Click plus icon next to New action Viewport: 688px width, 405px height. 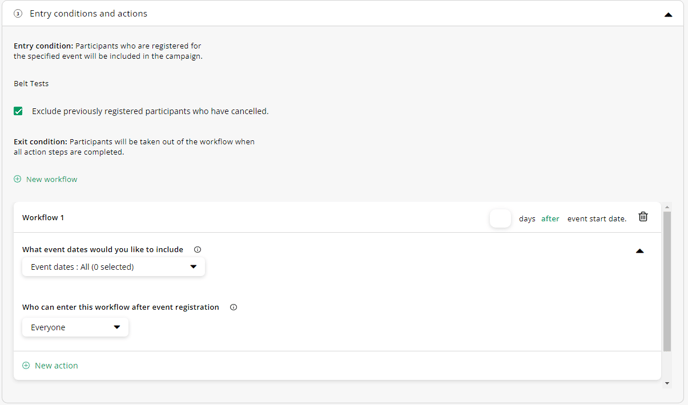[x=26, y=366]
